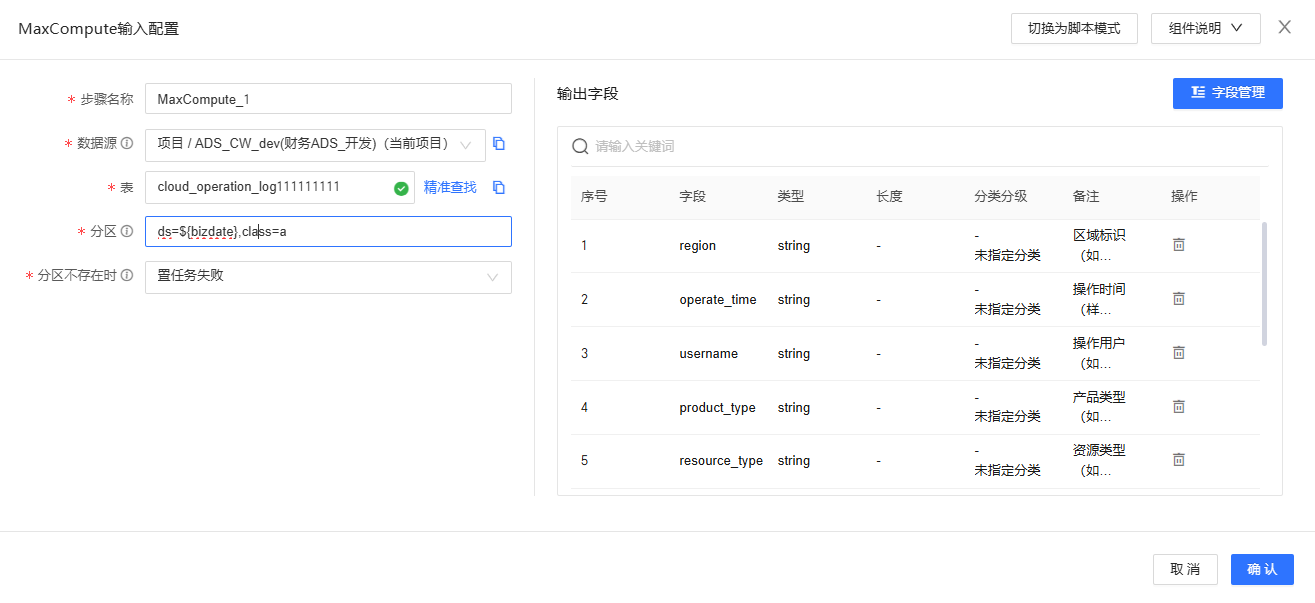Select the operate_time field name cell
This screenshot has width=1315, height=603.
tap(718, 300)
